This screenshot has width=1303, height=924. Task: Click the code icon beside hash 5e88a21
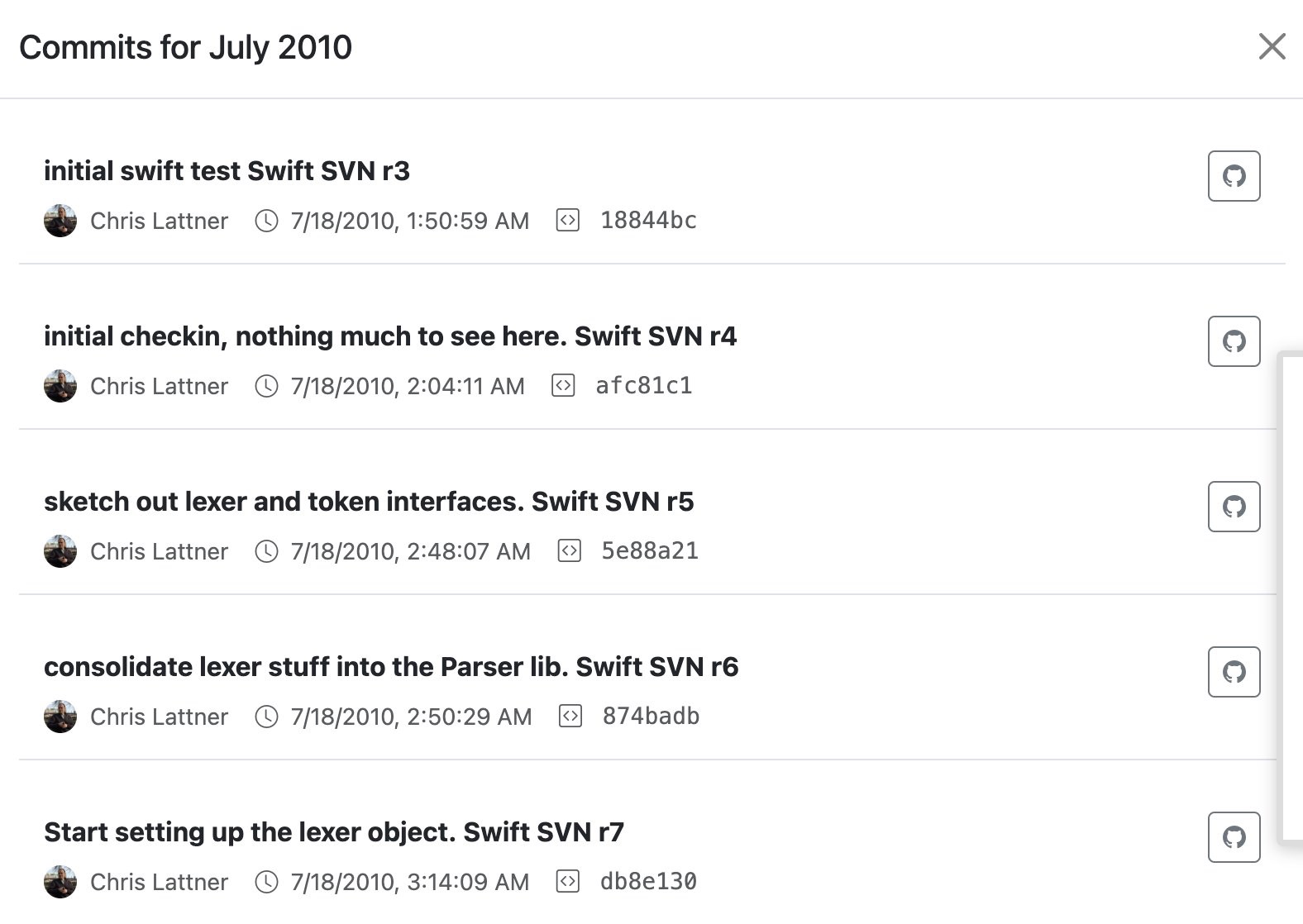(x=570, y=551)
